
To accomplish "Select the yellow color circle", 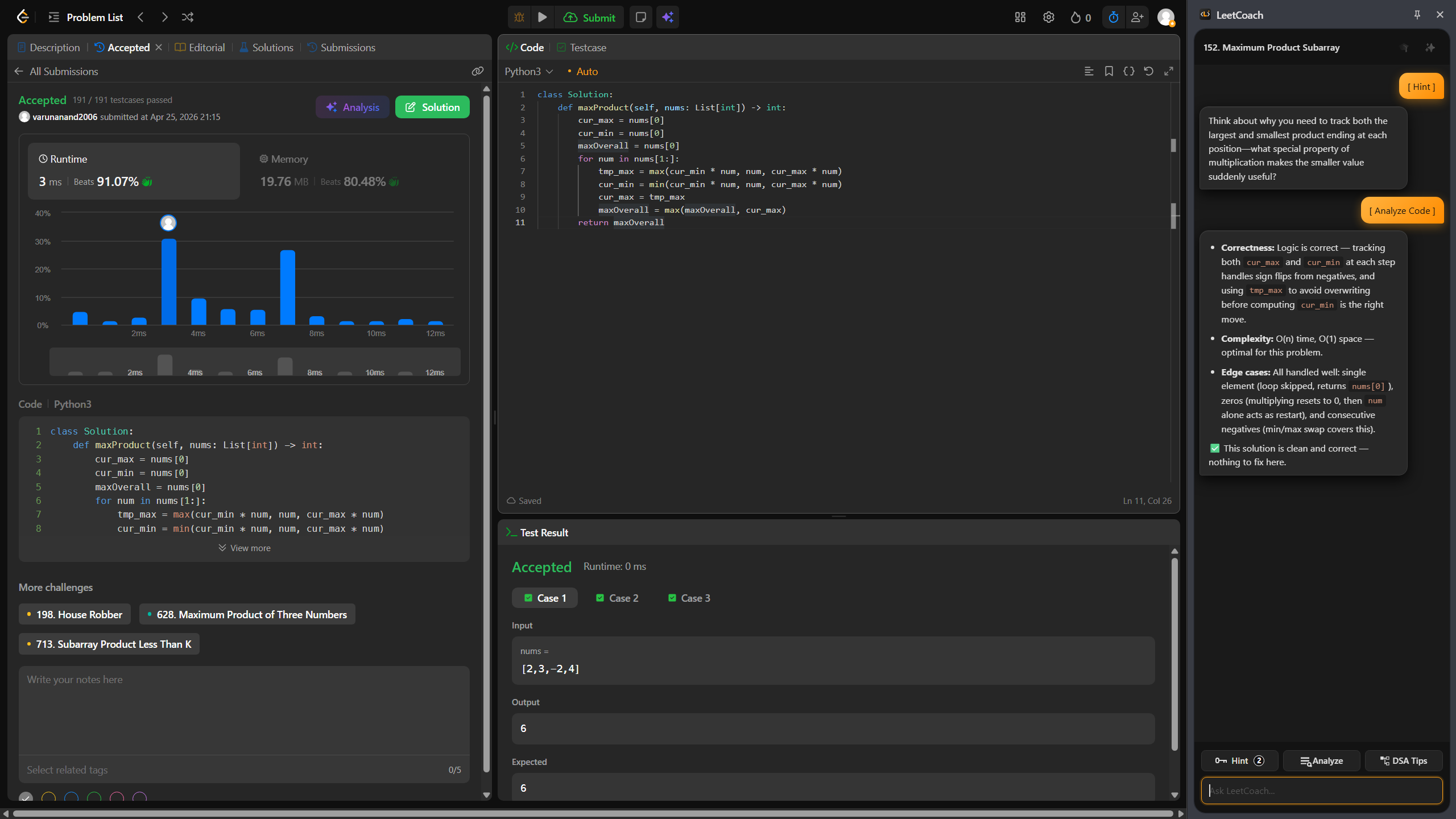I will 48,797.
